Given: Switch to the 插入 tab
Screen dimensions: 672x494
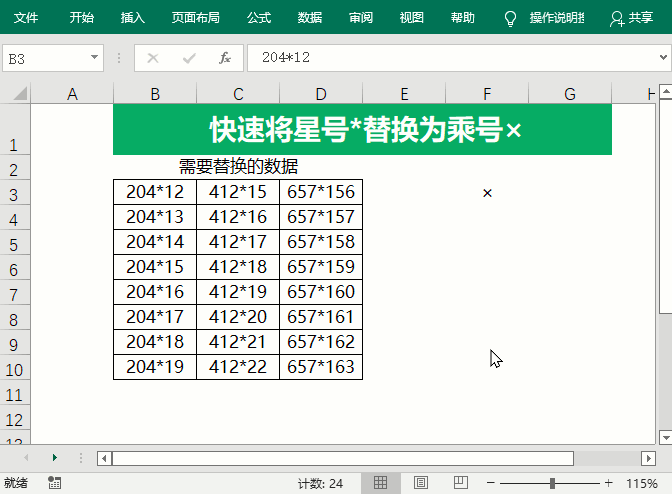Looking at the screenshot, I should point(132,18).
